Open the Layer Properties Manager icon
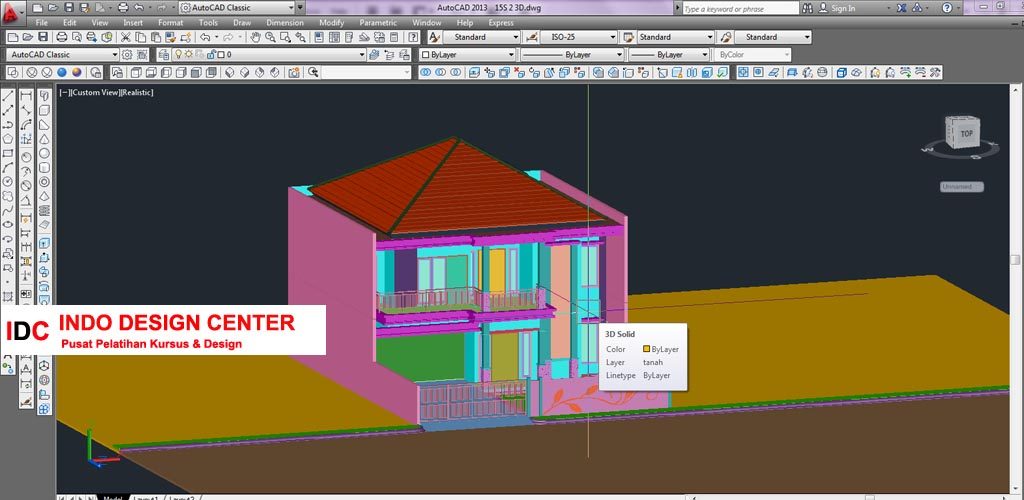The image size is (1024, 500). coord(164,55)
